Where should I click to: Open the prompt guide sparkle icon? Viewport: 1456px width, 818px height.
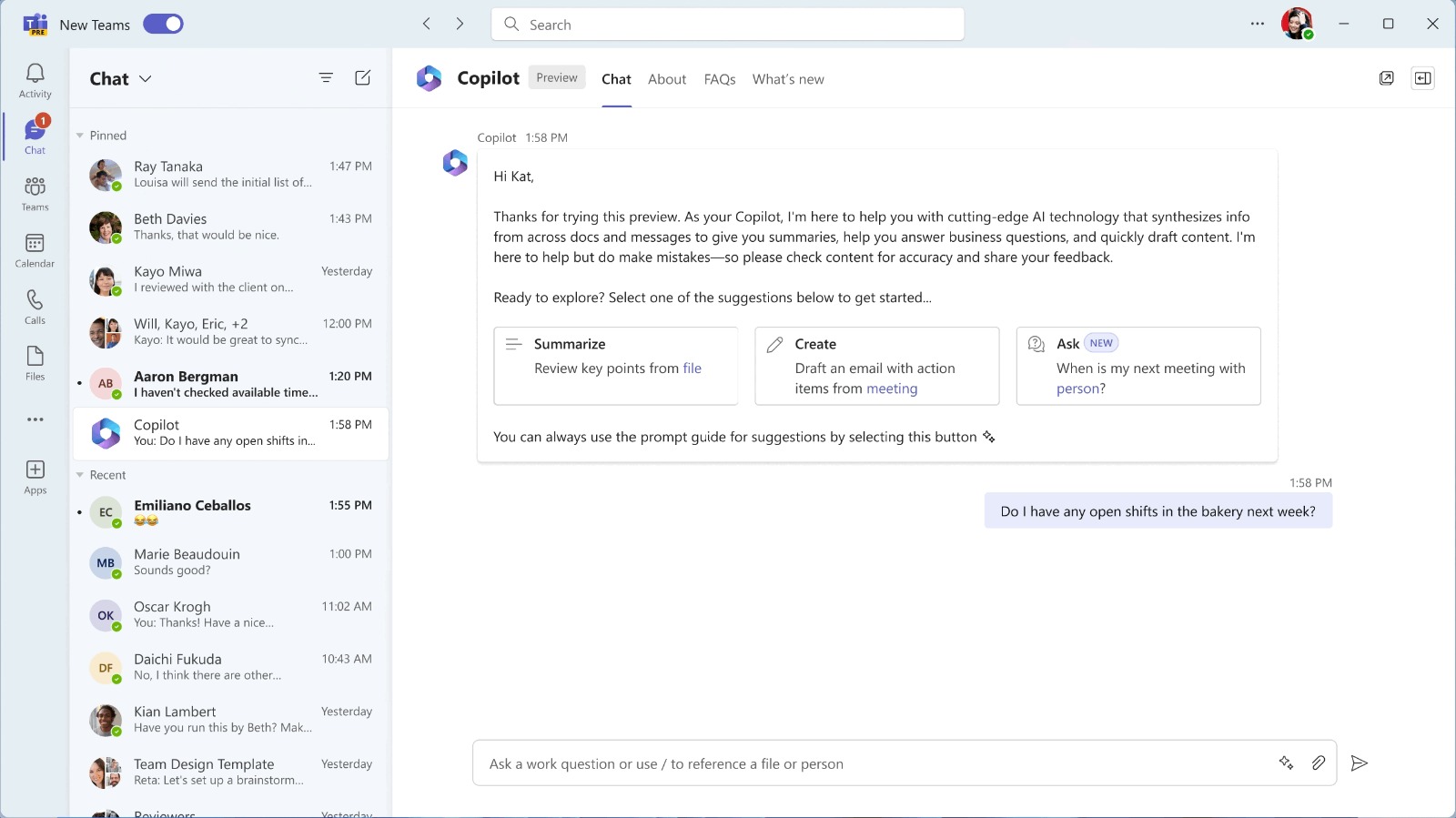[x=1286, y=763]
